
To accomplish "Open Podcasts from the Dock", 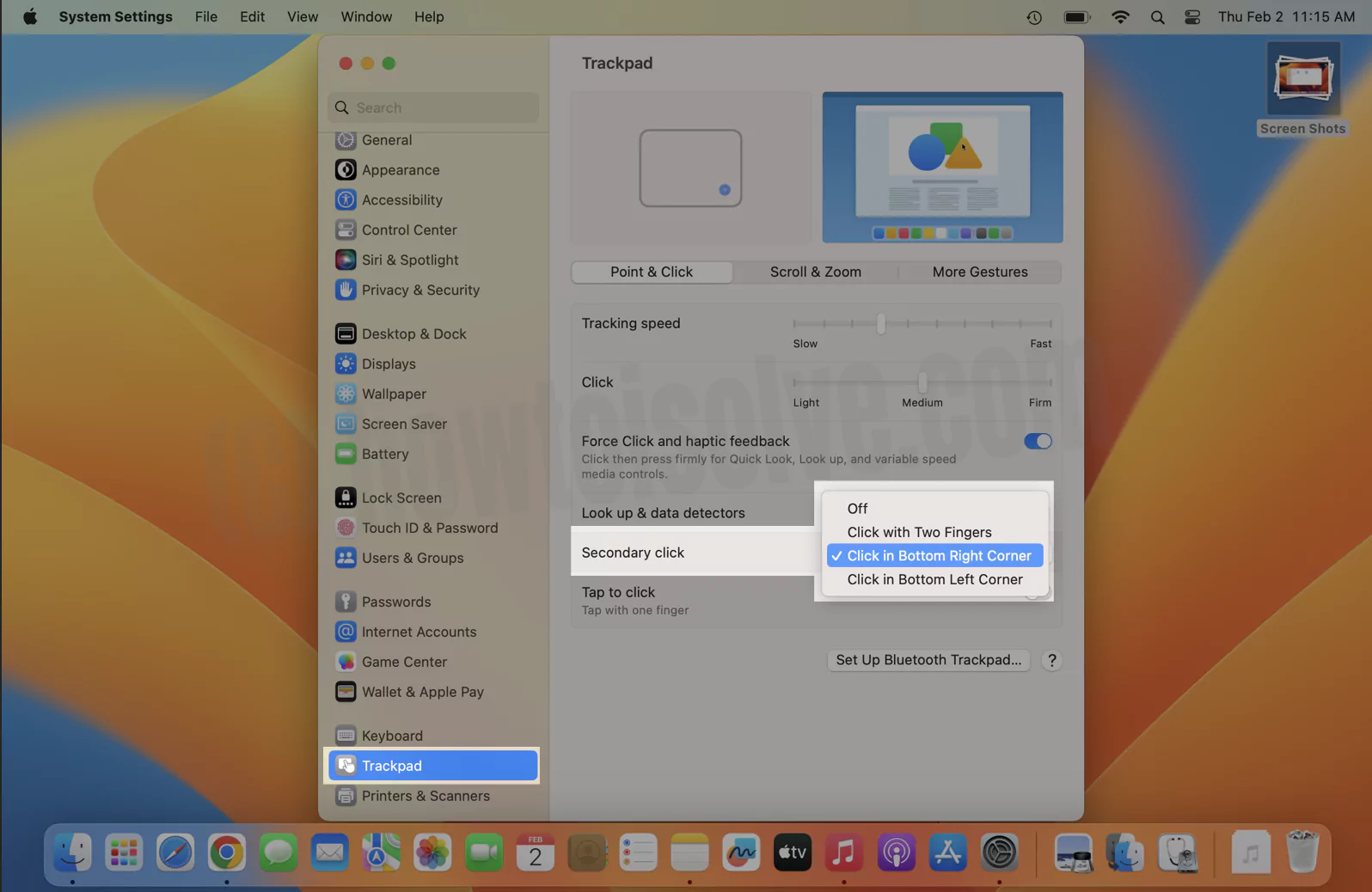I will (x=896, y=853).
